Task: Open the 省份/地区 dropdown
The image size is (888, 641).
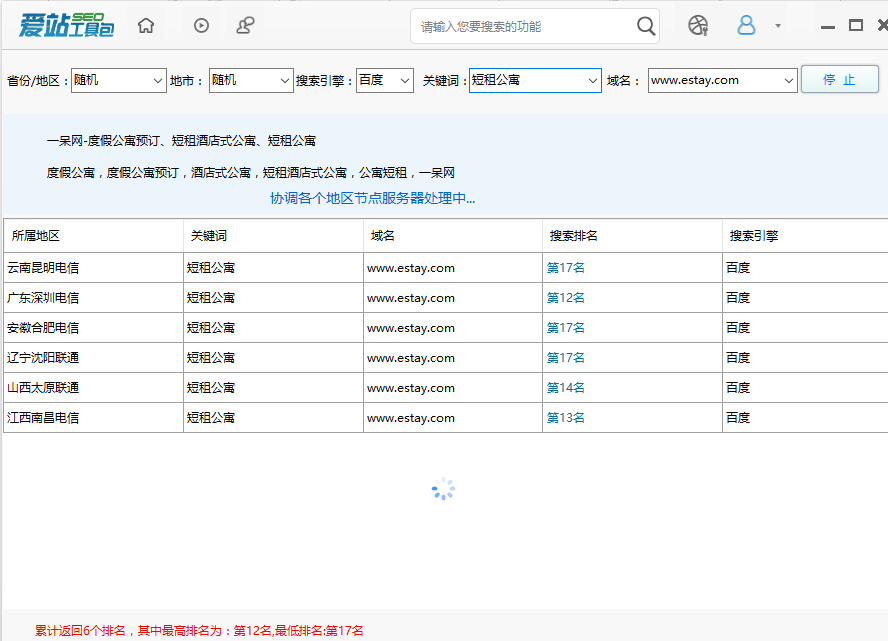Action: click(x=158, y=80)
